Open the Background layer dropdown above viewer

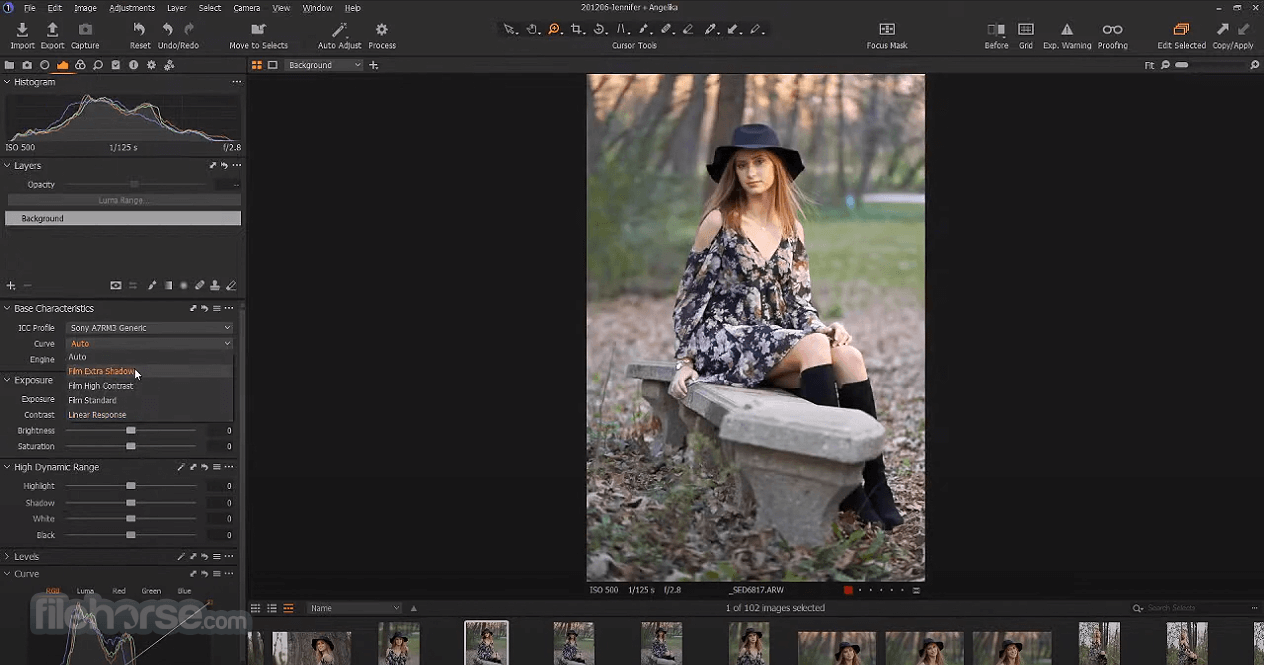click(325, 65)
